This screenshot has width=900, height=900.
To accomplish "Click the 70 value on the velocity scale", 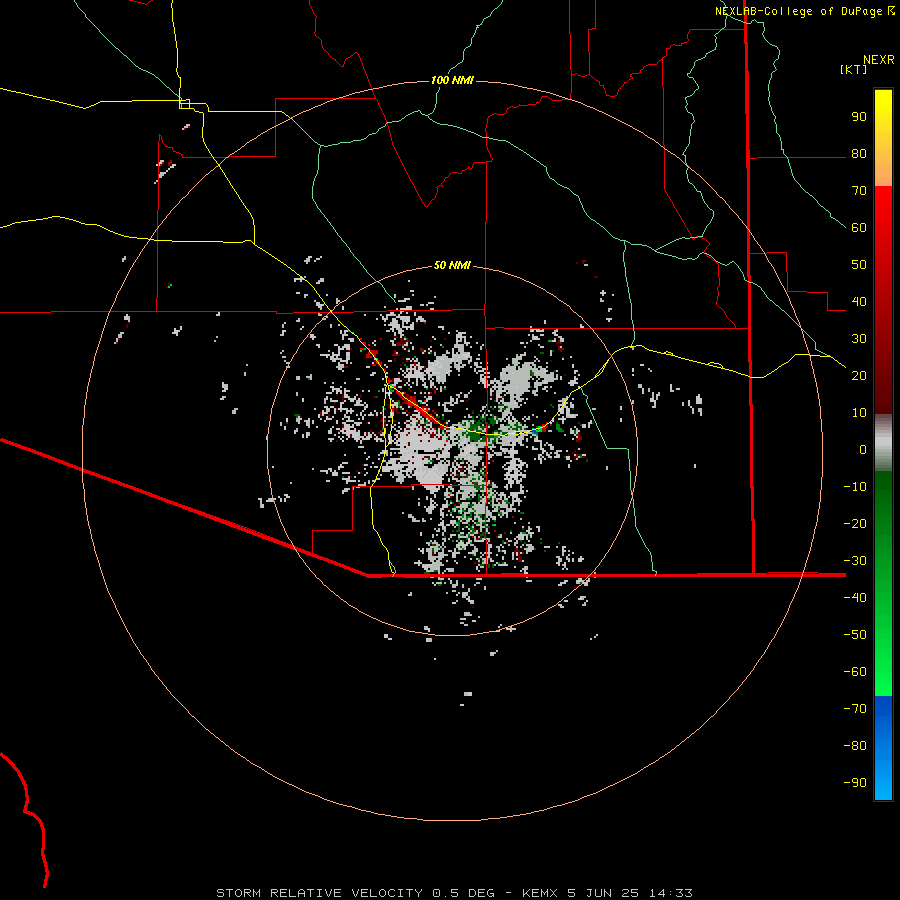I will click(x=859, y=191).
